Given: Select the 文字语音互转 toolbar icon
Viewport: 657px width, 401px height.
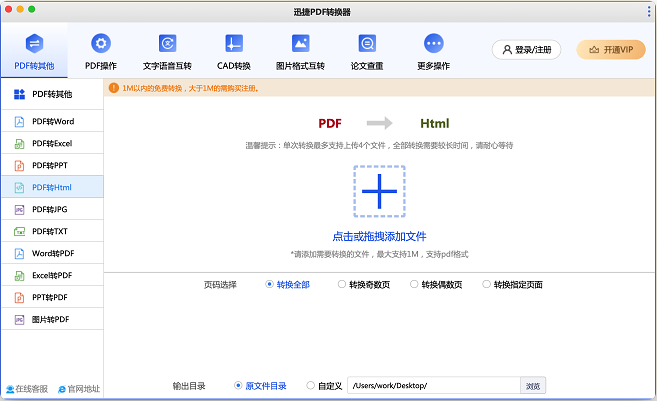Looking at the screenshot, I should [x=167, y=43].
